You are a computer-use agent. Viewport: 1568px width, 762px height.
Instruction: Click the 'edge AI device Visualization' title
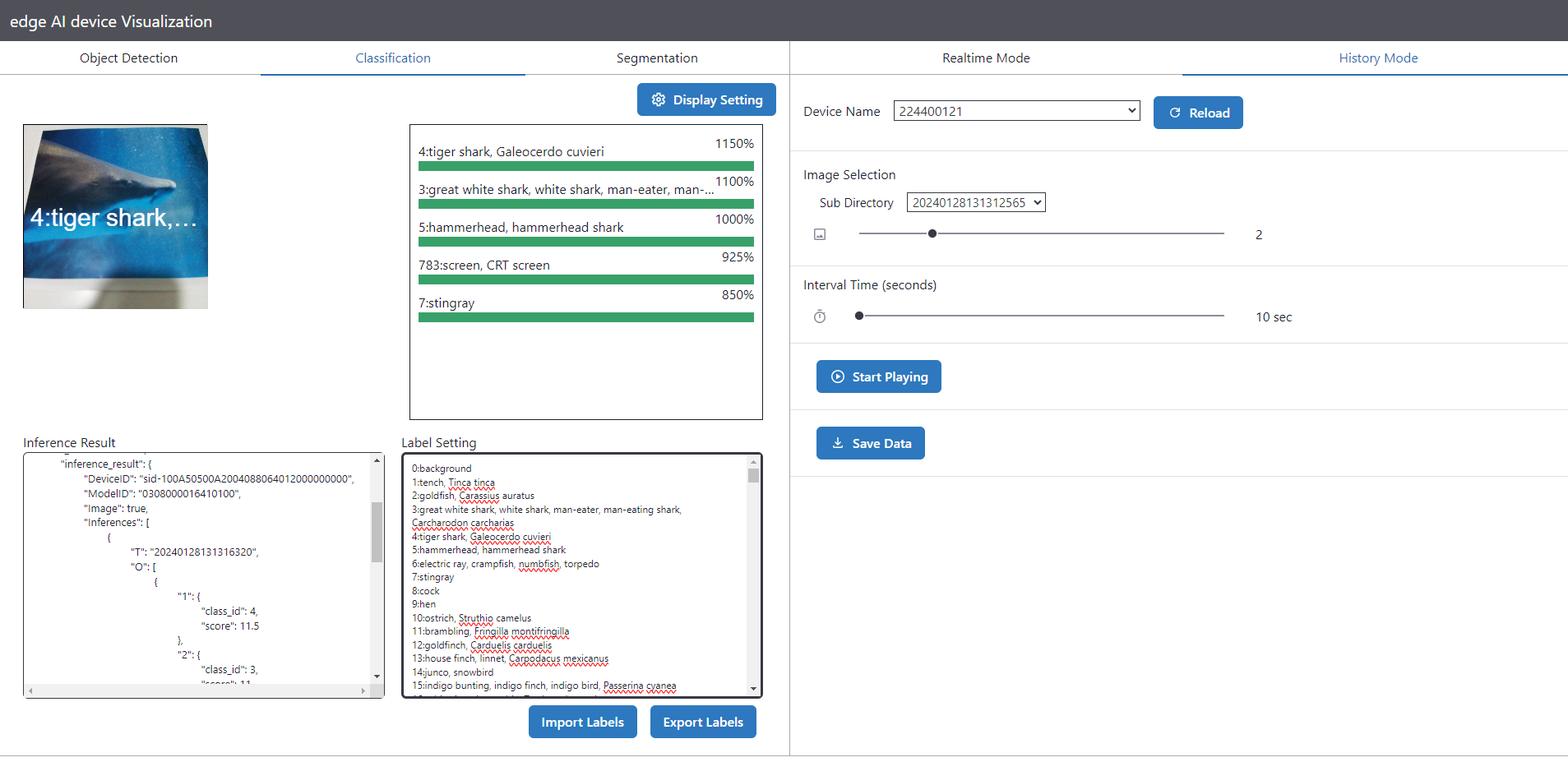[111, 21]
